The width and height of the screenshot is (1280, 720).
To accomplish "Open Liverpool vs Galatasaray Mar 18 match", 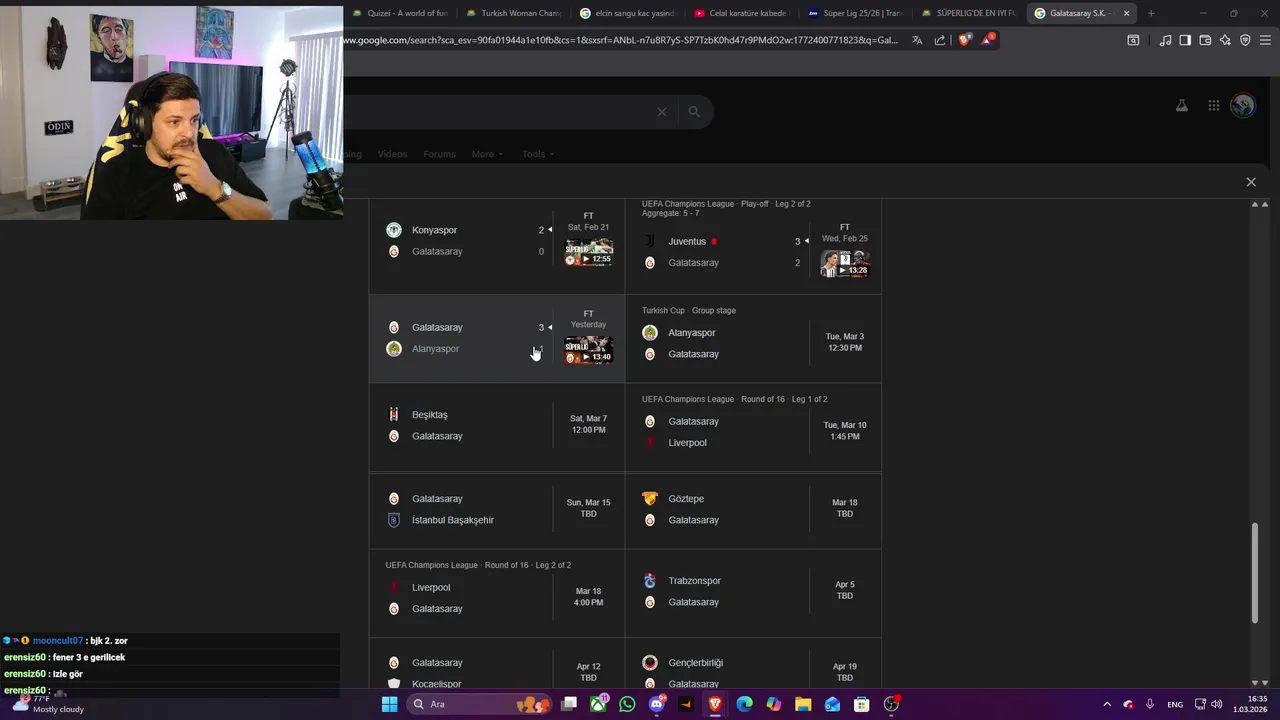I will pos(497,592).
